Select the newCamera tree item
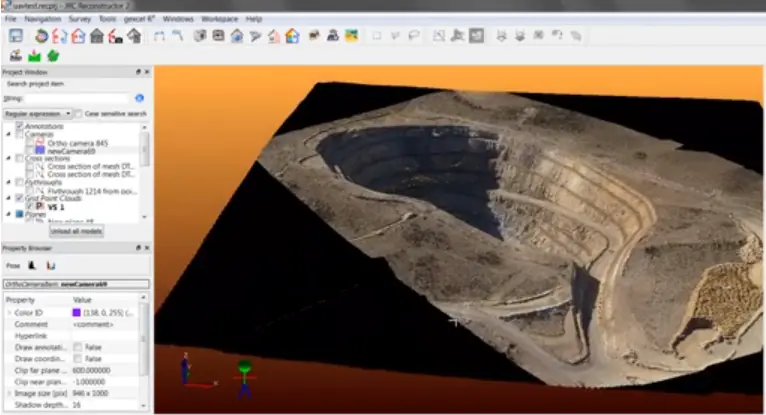Screen dimensions: 766x415 click(71, 151)
